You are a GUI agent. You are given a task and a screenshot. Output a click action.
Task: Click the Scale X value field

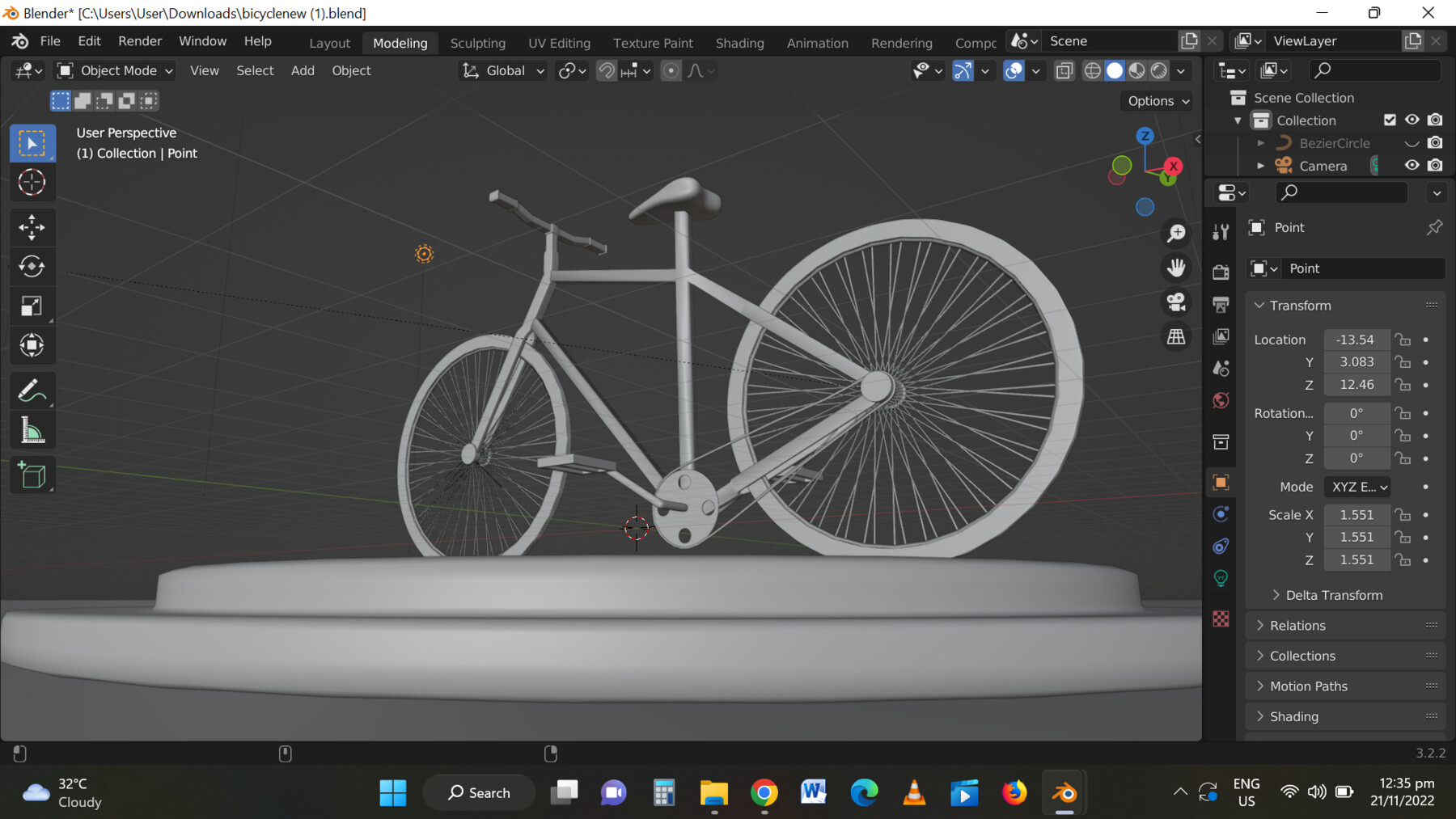point(1357,514)
